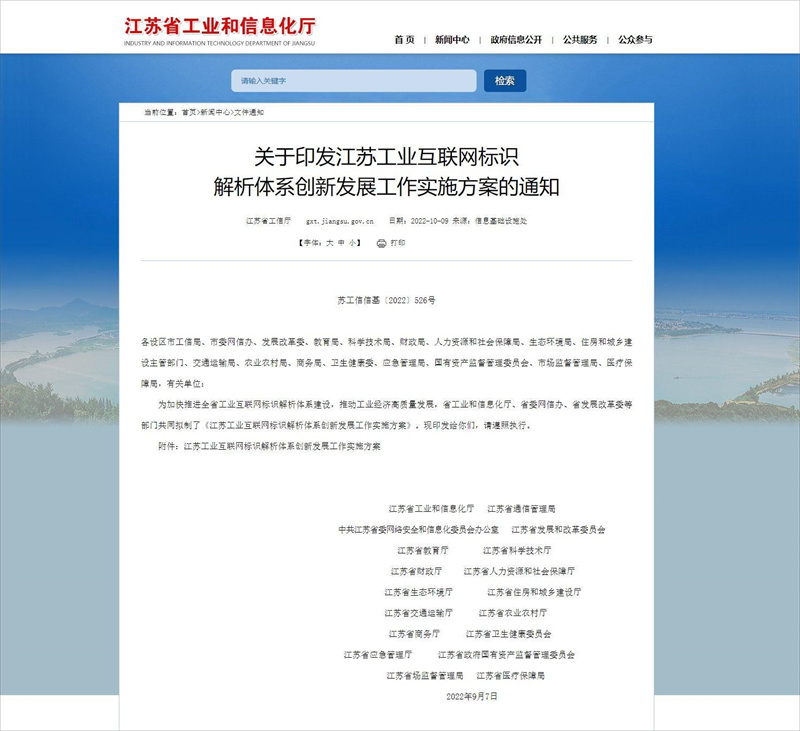
Task: Open the 公众参与 navigation item
Action: coord(635,40)
